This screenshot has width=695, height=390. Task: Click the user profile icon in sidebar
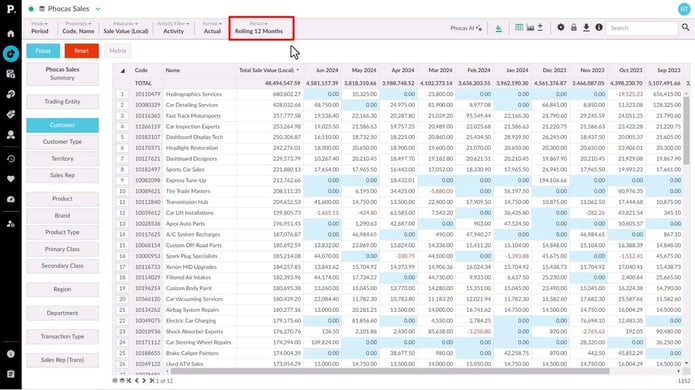coord(11,135)
